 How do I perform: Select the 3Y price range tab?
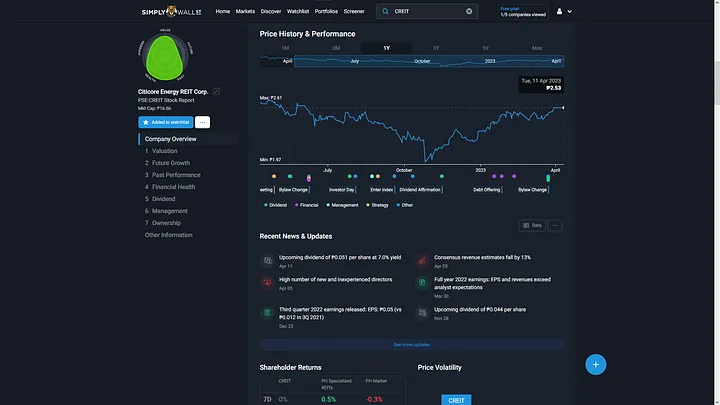pos(436,48)
